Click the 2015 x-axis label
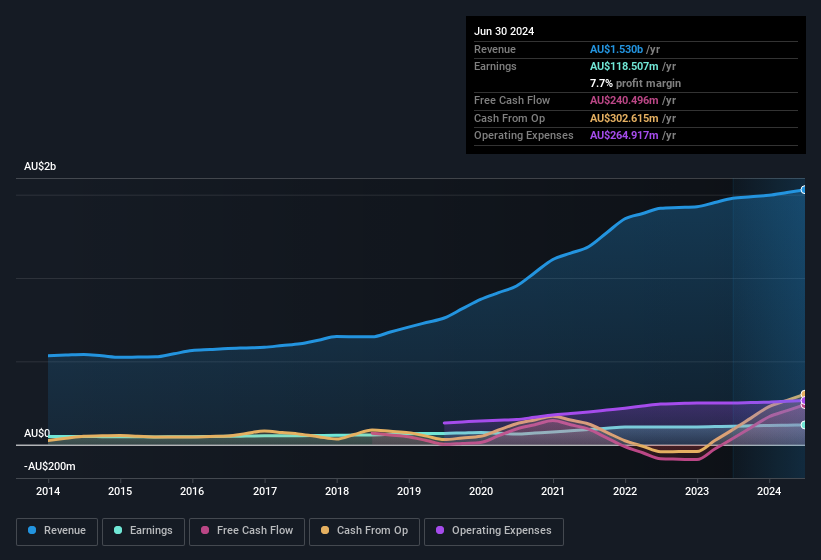The height and width of the screenshot is (560, 821). [x=120, y=491]
